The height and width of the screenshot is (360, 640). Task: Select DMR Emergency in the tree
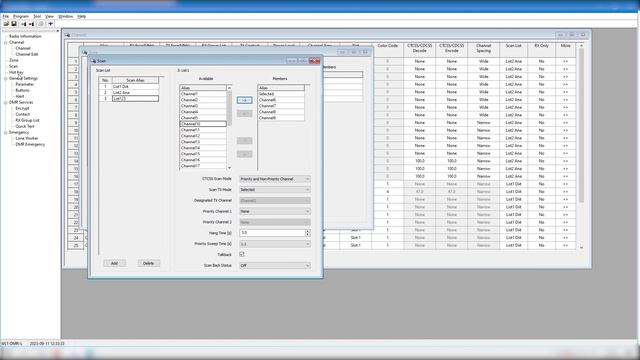(30, 144)
